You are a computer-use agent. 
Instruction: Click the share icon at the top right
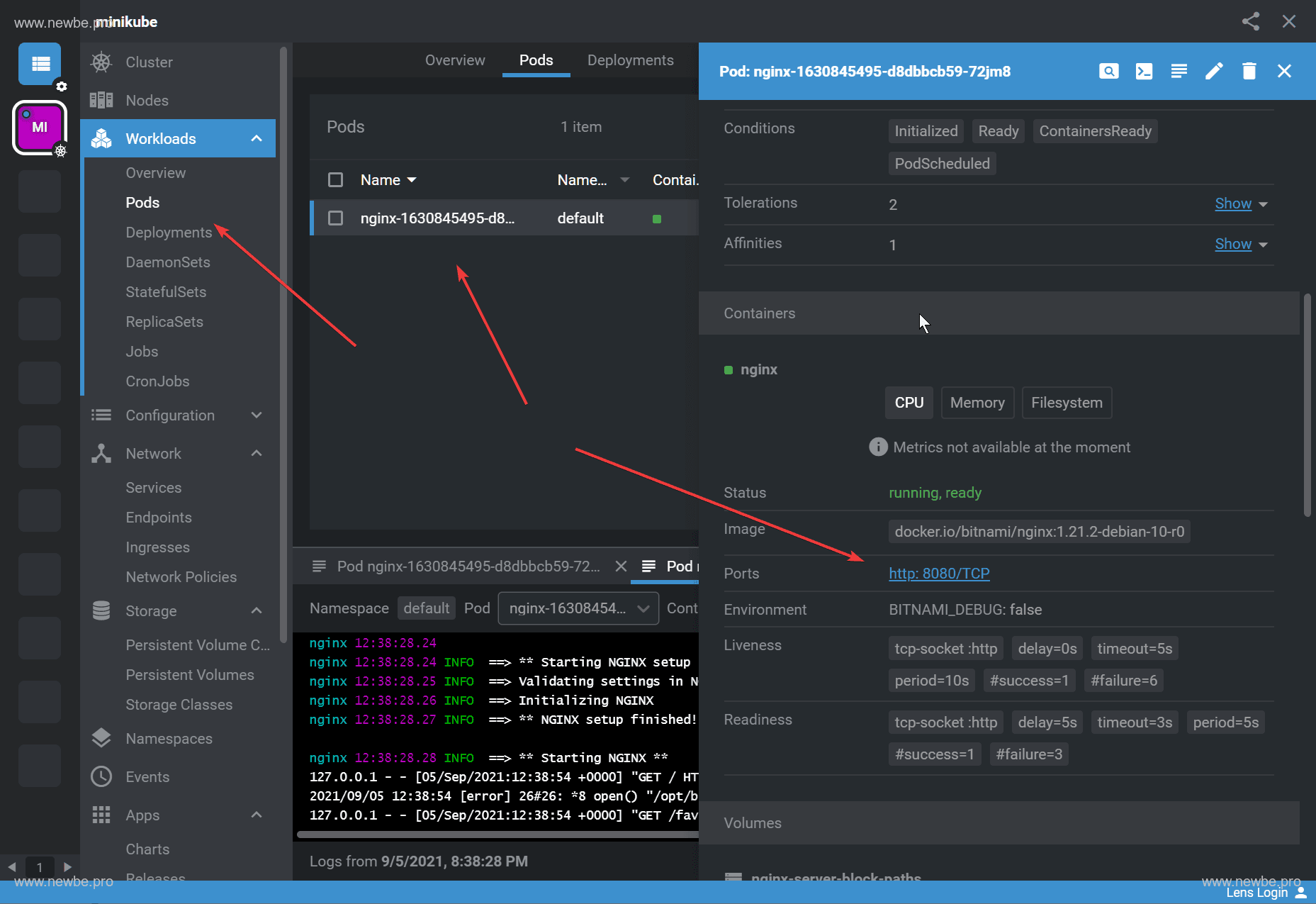point(1251,21)
